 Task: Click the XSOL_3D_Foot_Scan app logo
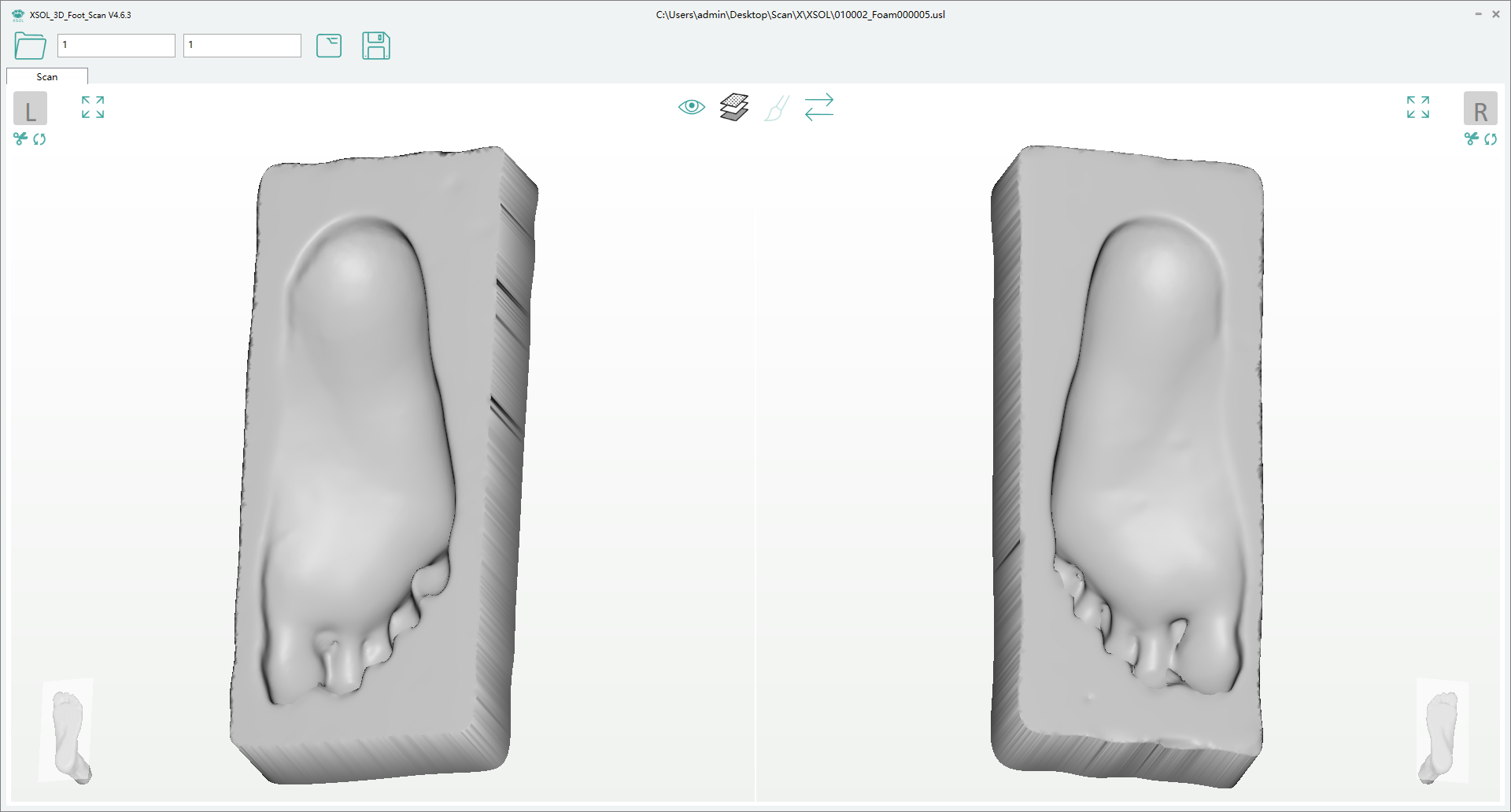point(17,14)
